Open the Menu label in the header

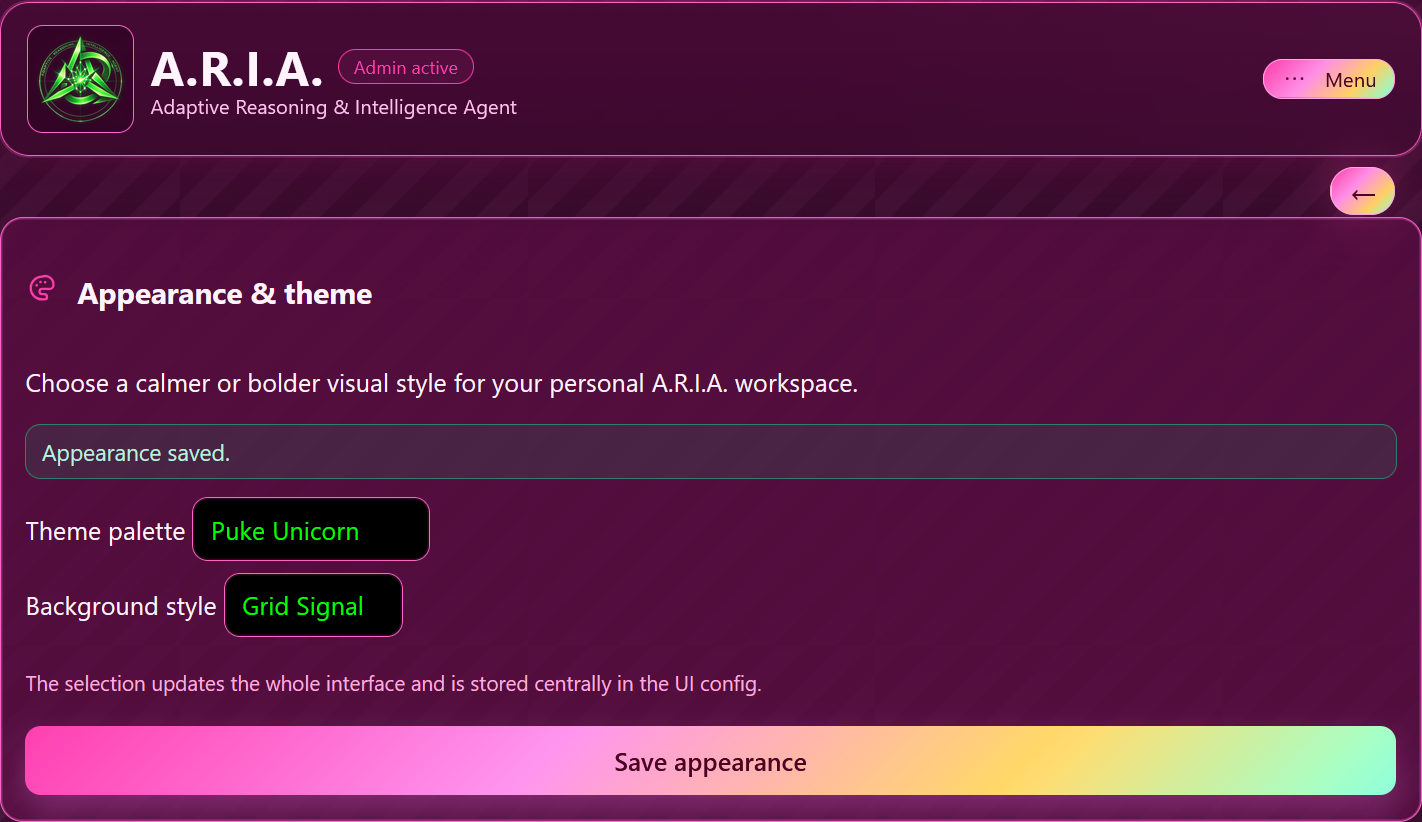pos(1350,80)
